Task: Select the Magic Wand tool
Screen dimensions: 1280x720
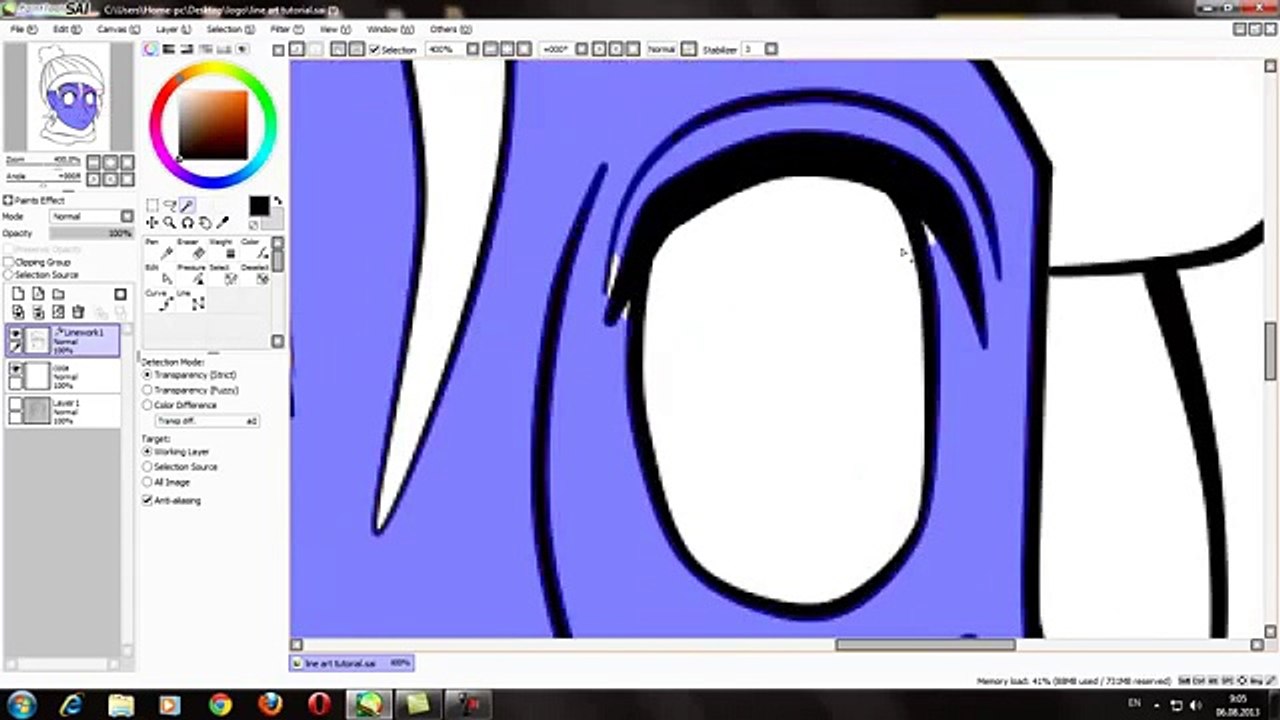Action: tap(187, 205)
